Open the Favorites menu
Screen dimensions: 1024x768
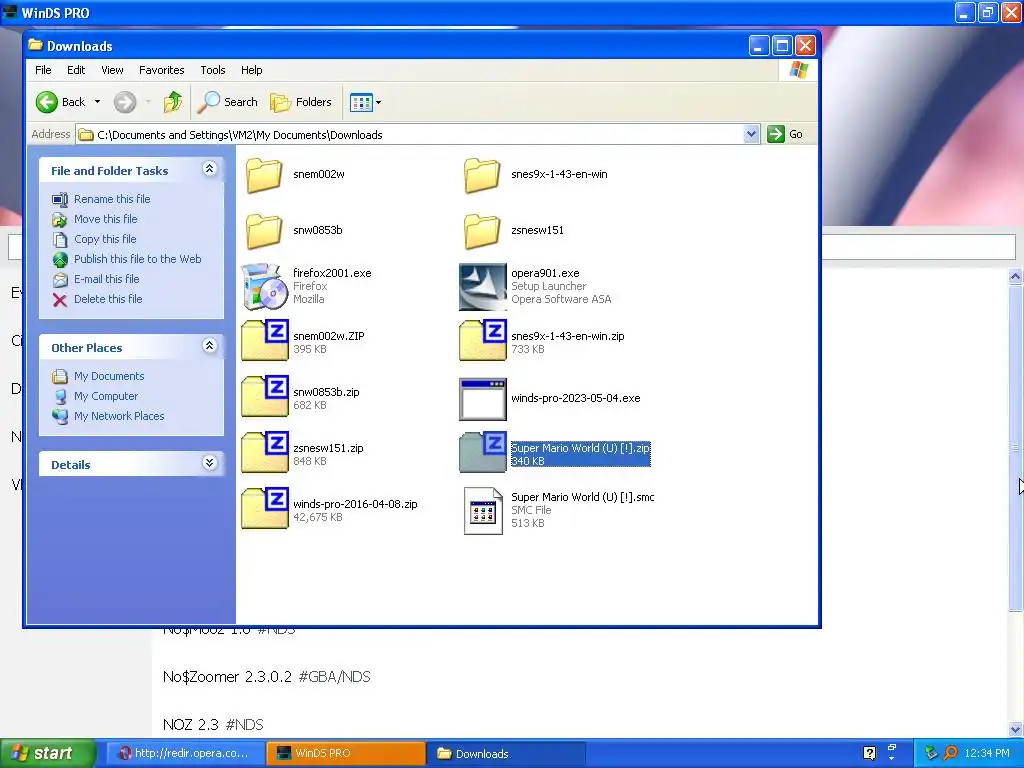coord(161,70)
